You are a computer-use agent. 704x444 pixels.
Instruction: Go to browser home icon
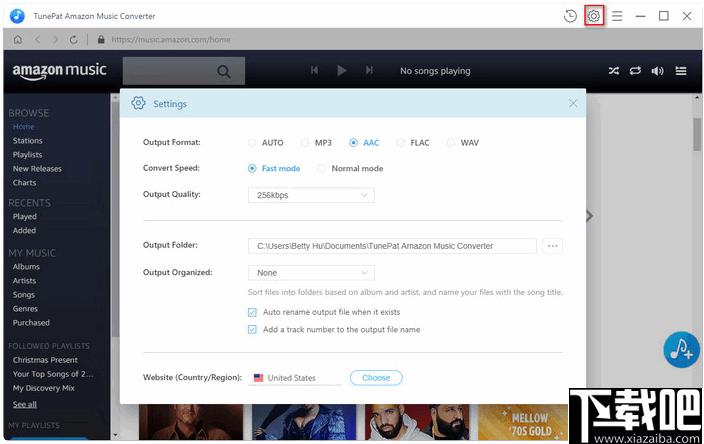18,40
